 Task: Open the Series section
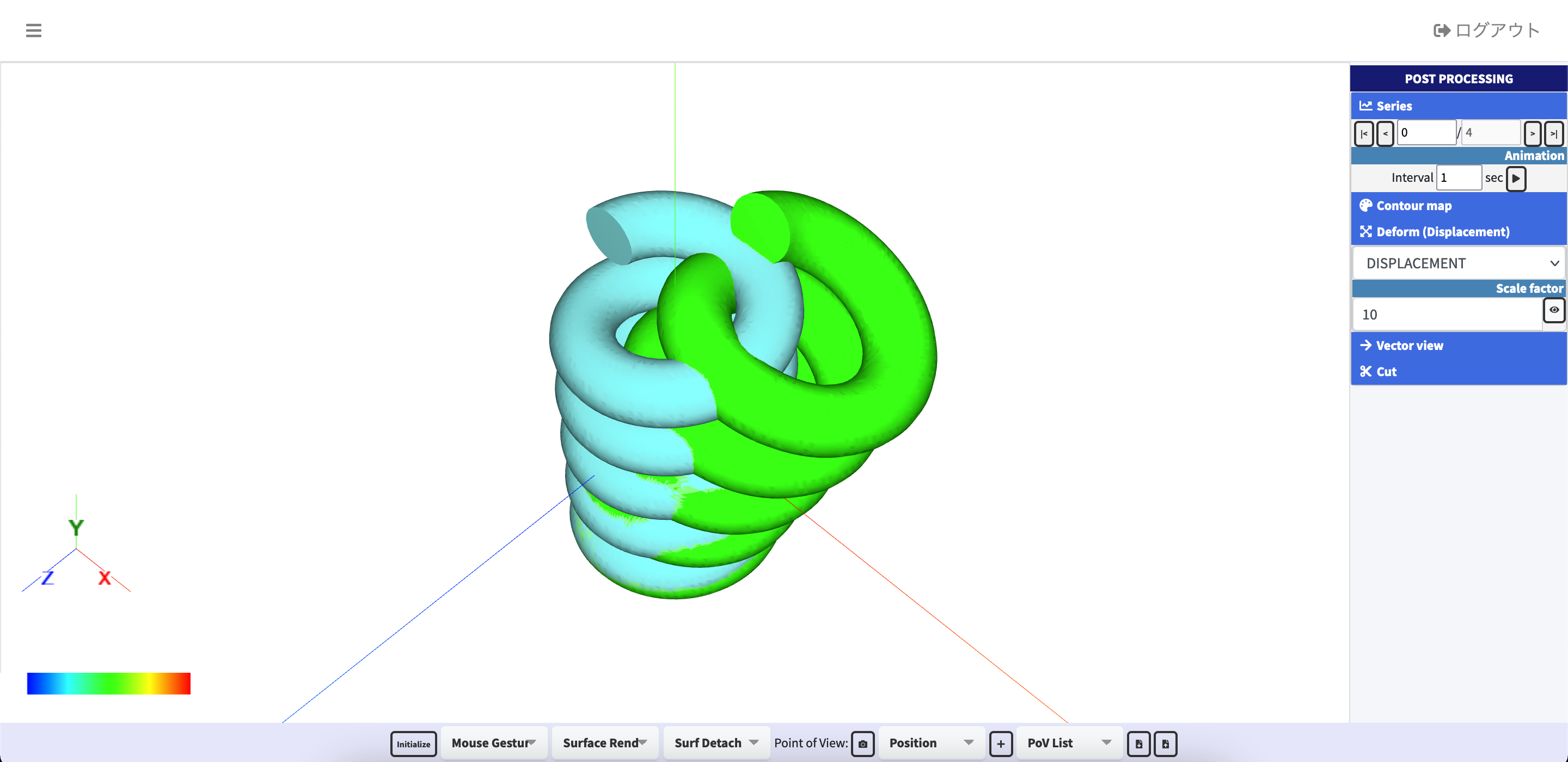[1459, 106]
